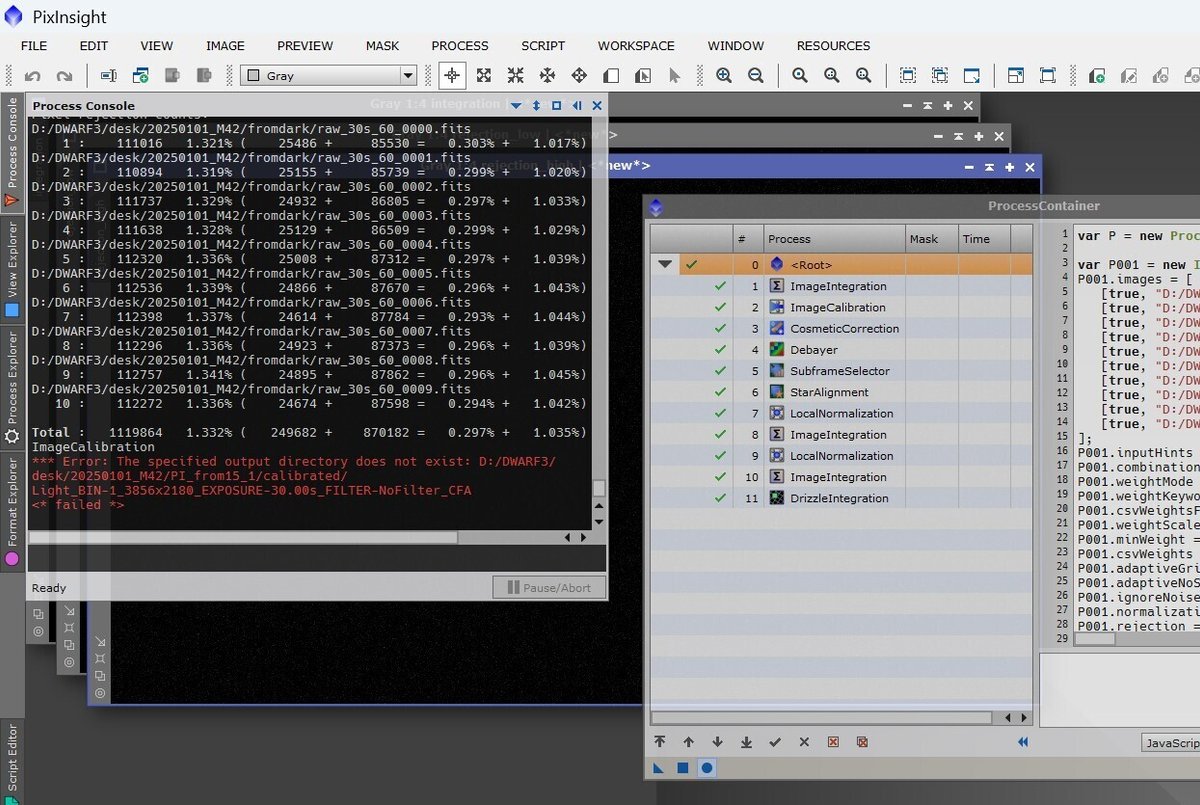Viewport: 1200px width, 805px height.
Task: Click the Time column header
Action: coord(983,239)
